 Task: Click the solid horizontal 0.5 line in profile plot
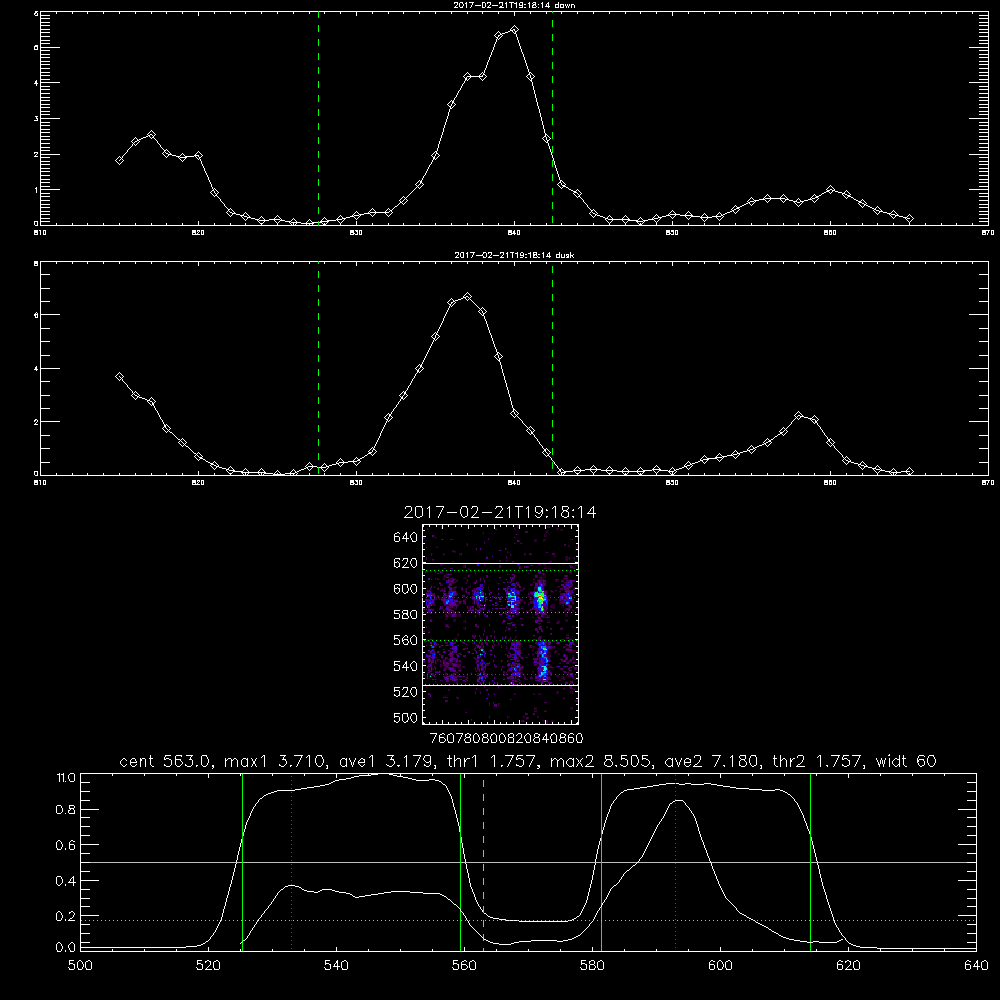tap(528, 862)
